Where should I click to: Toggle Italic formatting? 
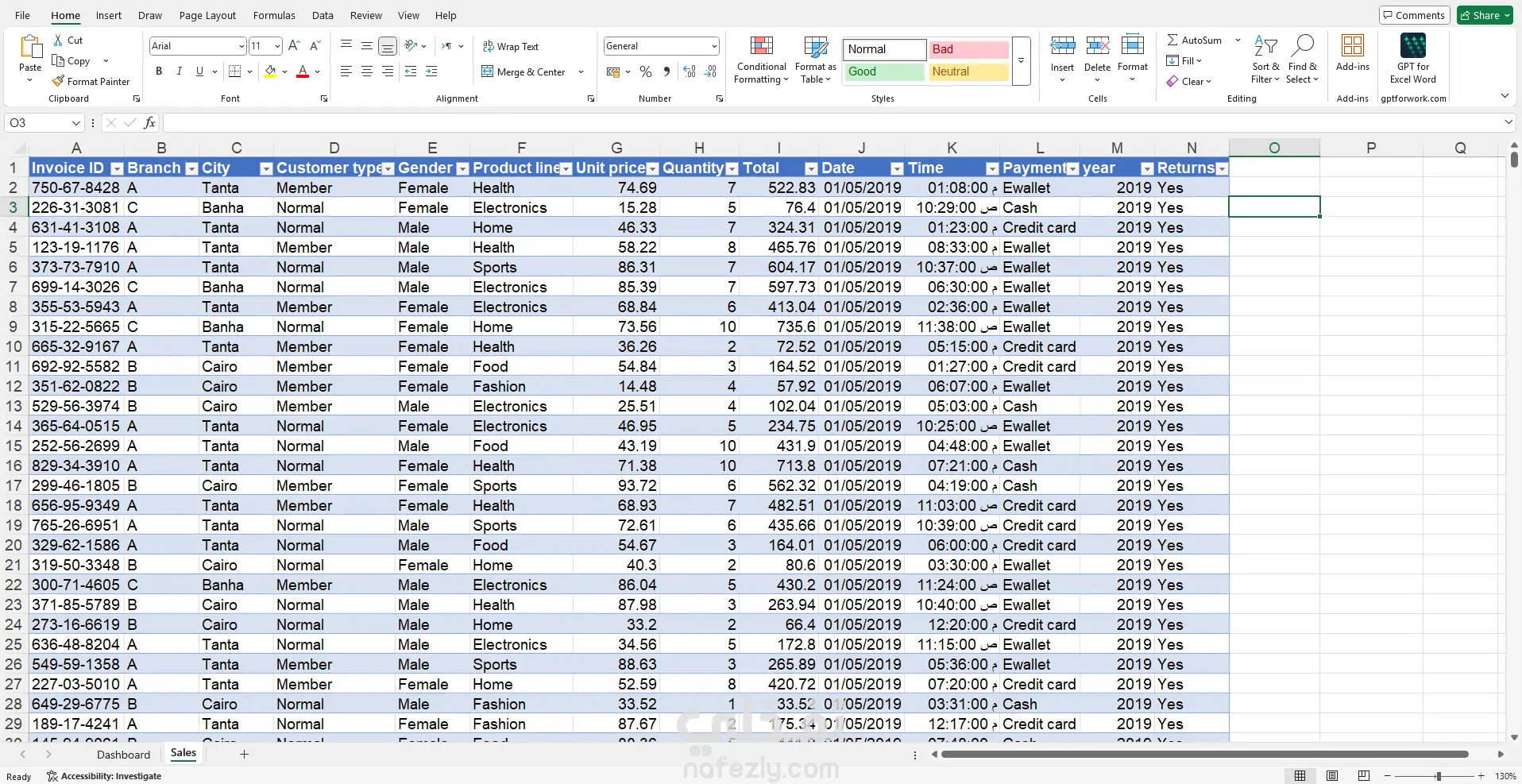click(180, 71)
